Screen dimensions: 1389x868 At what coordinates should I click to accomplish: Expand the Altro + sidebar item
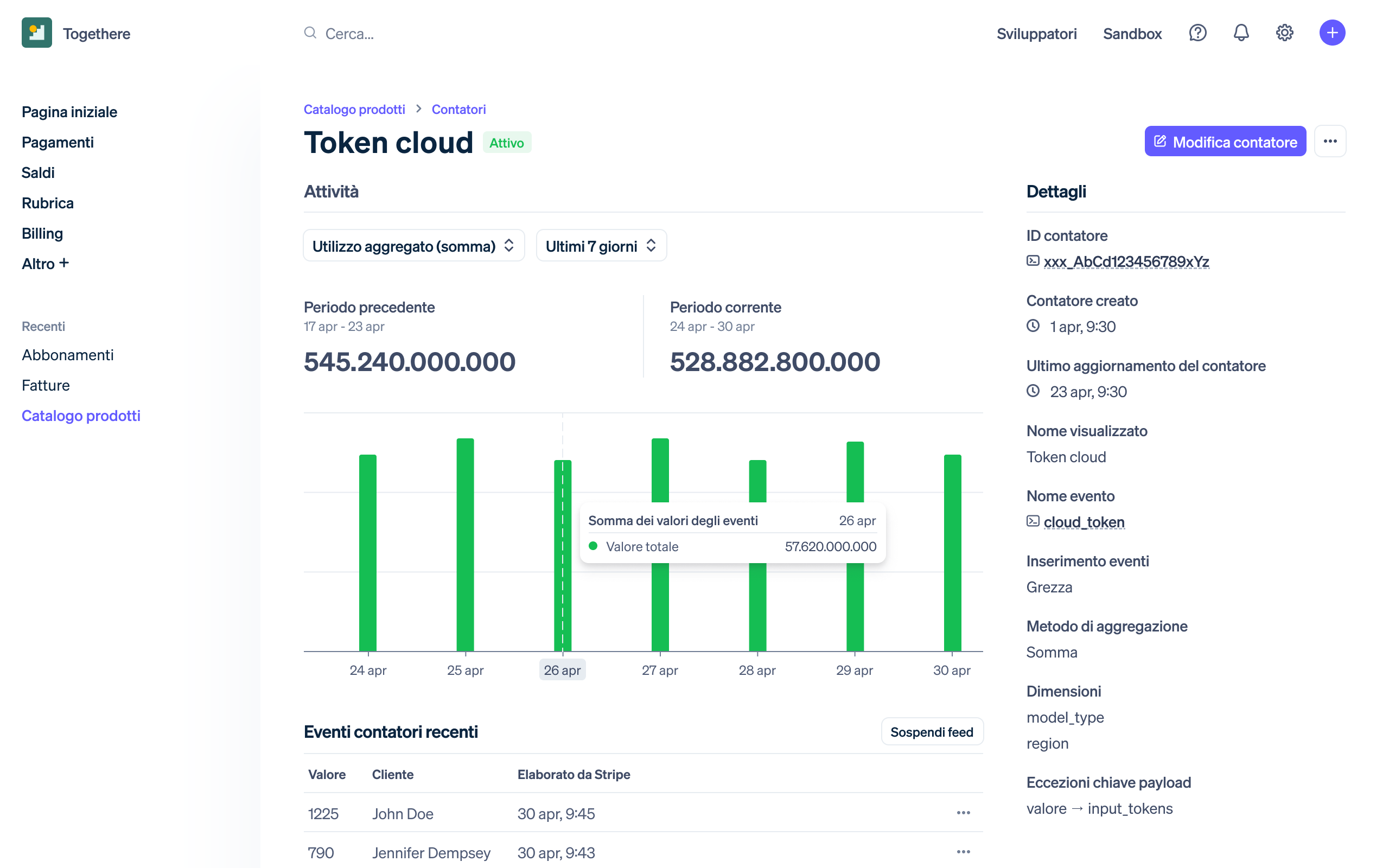point(45,264)
